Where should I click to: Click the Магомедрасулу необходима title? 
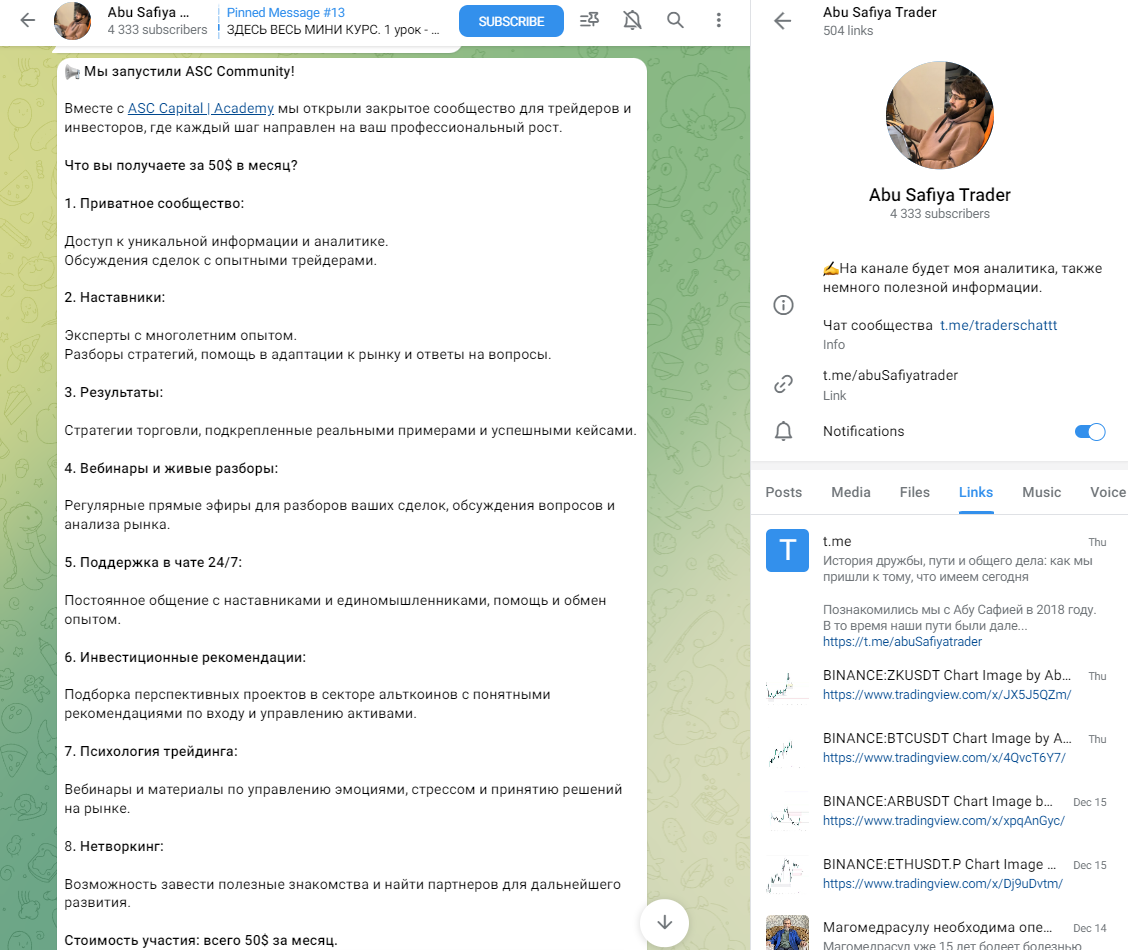coord(937,928)
